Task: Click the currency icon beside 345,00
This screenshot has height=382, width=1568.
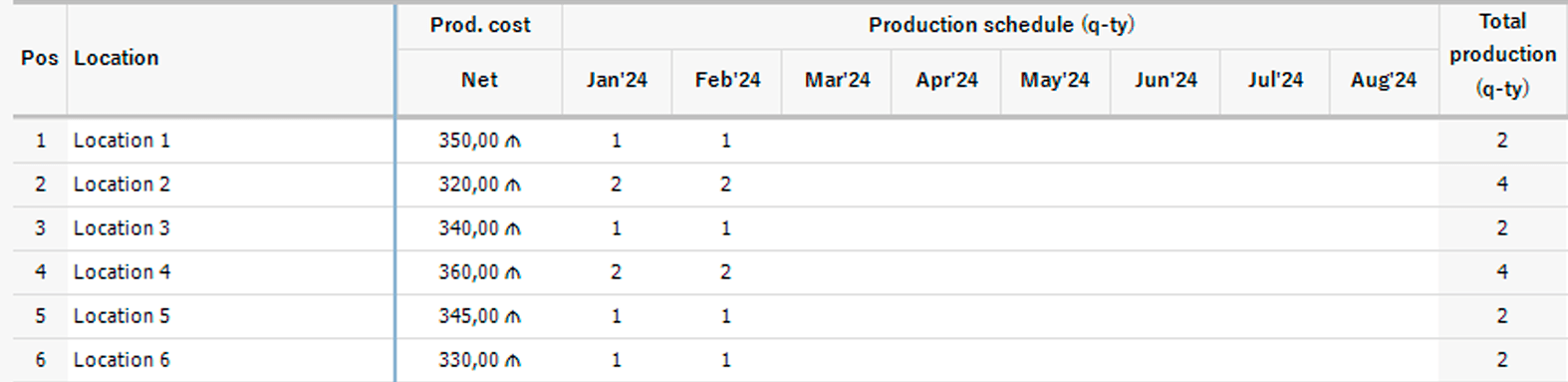Action: (x=512, y=317)
